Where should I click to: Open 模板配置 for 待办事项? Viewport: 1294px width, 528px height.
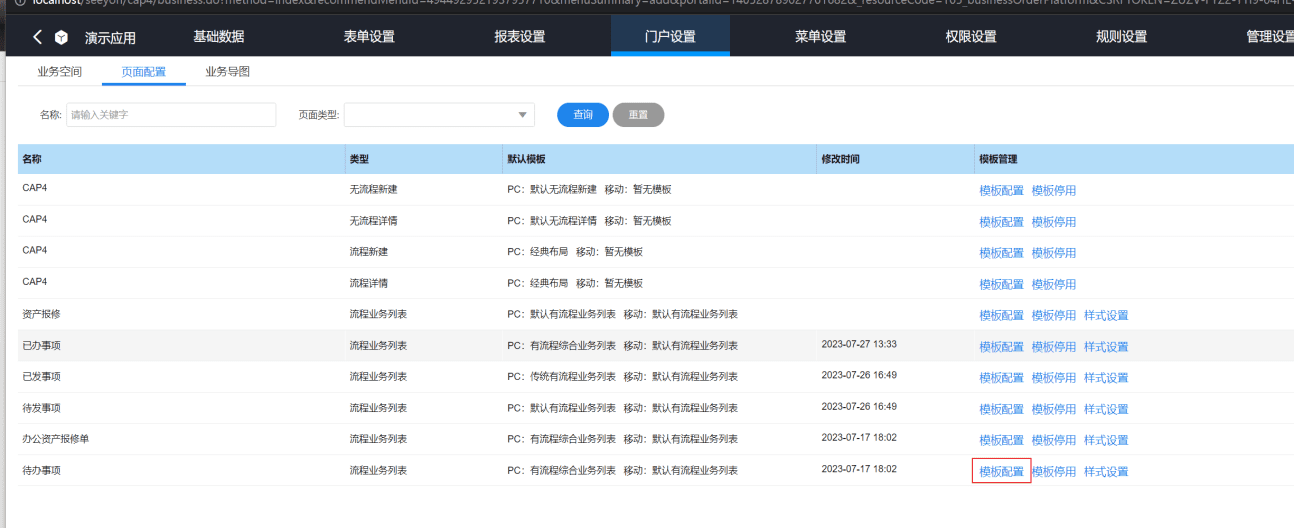[x=1001, y=471]
